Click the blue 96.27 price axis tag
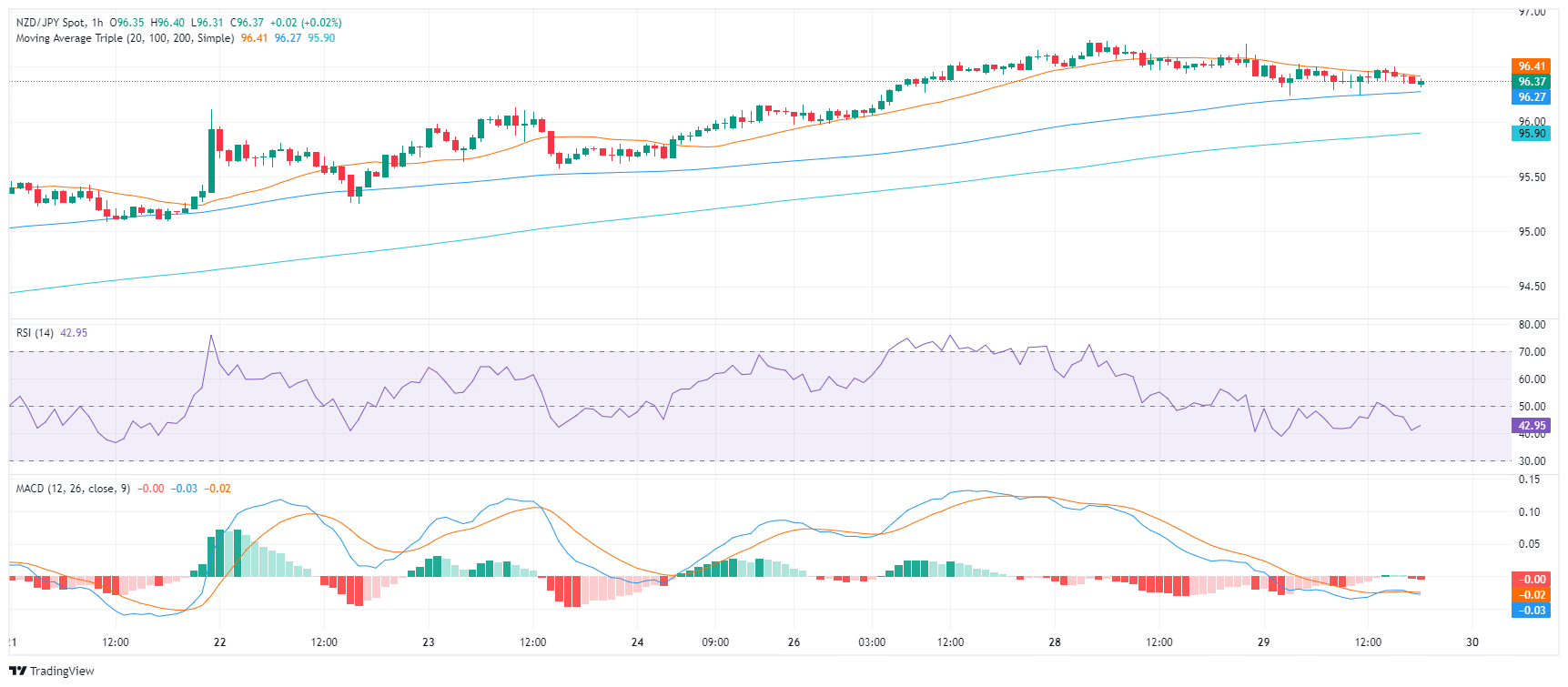Screen dimensions: 1568x687 [x=1532, y=97]
